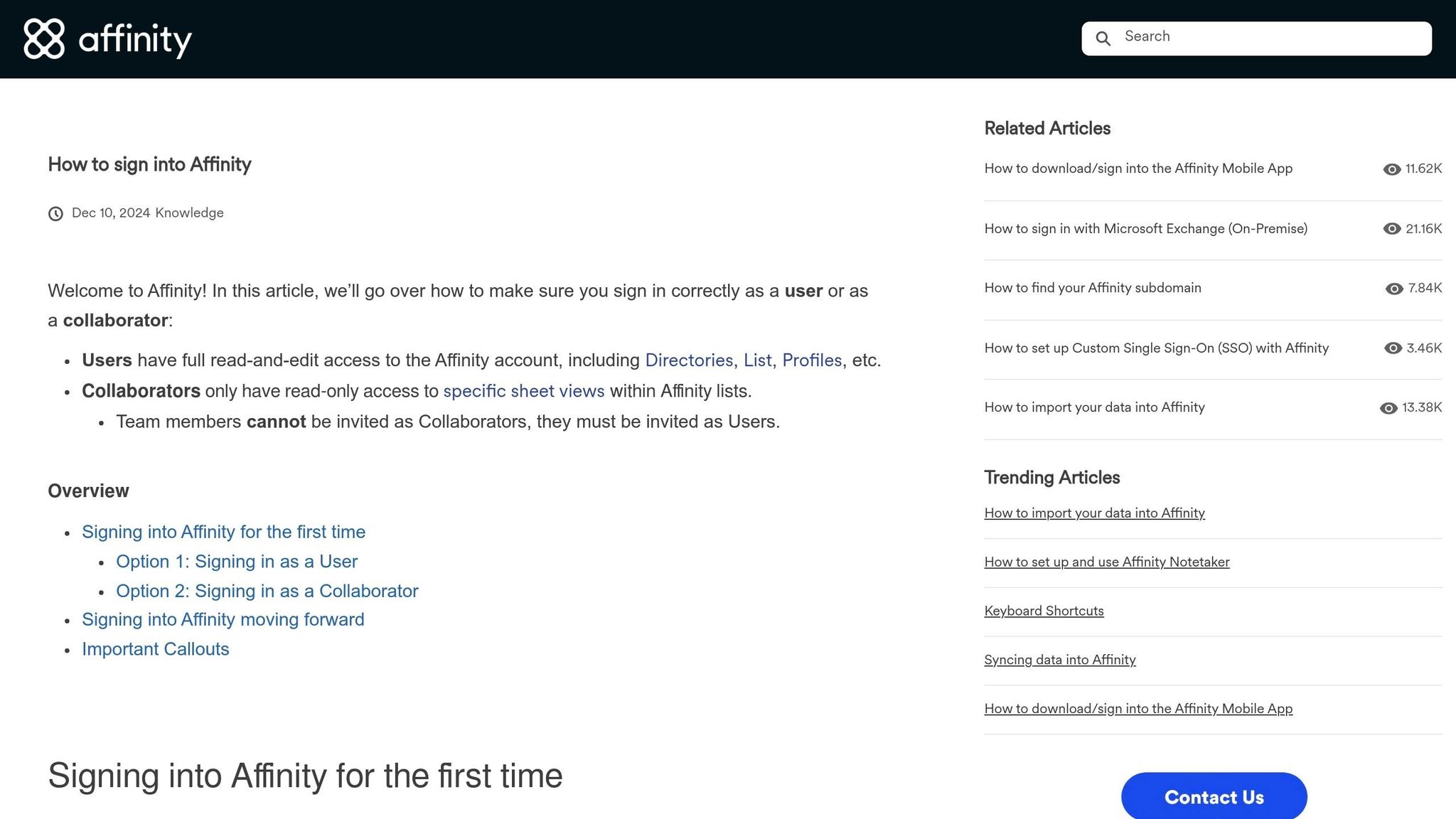This screenshot has height=819, width=1456.
Task: Click the Affinity logo icon
Action: tap(44, 38)
